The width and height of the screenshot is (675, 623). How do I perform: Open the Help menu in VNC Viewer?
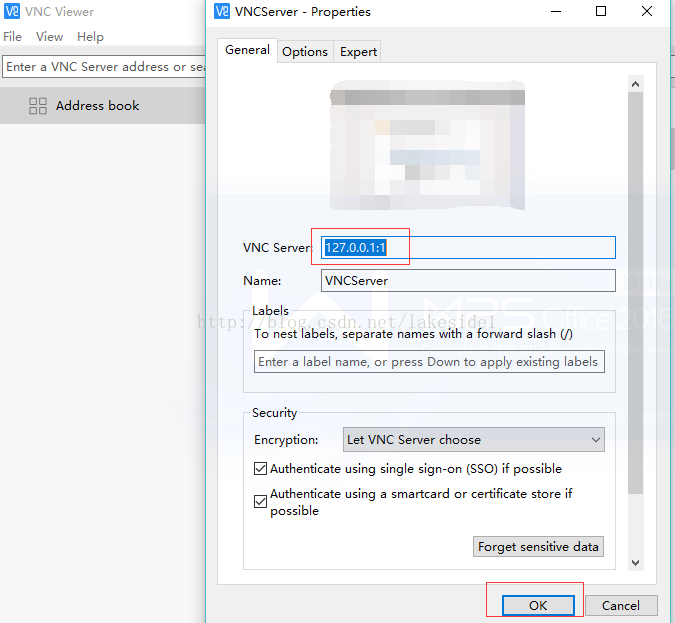click(x=90, y=37)
